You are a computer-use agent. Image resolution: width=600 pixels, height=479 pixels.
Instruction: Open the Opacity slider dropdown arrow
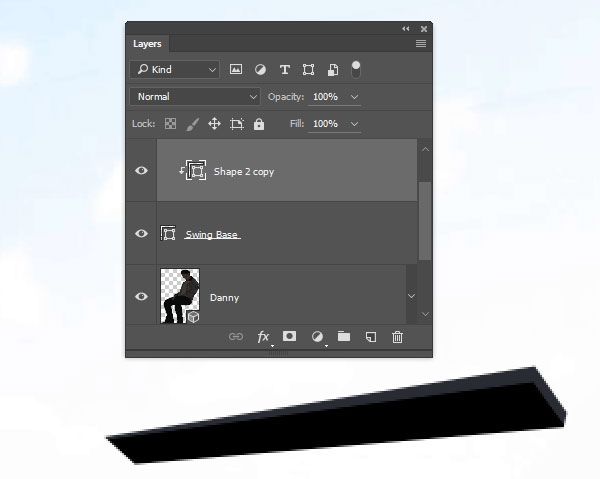click(x=354, y=97)
